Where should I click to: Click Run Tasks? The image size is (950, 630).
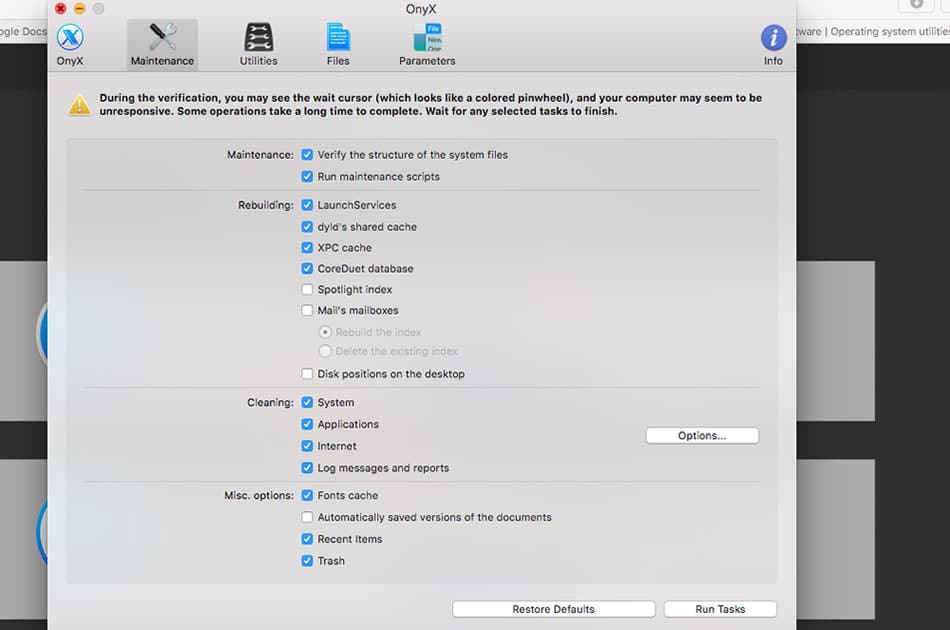(x=720, y=609)
